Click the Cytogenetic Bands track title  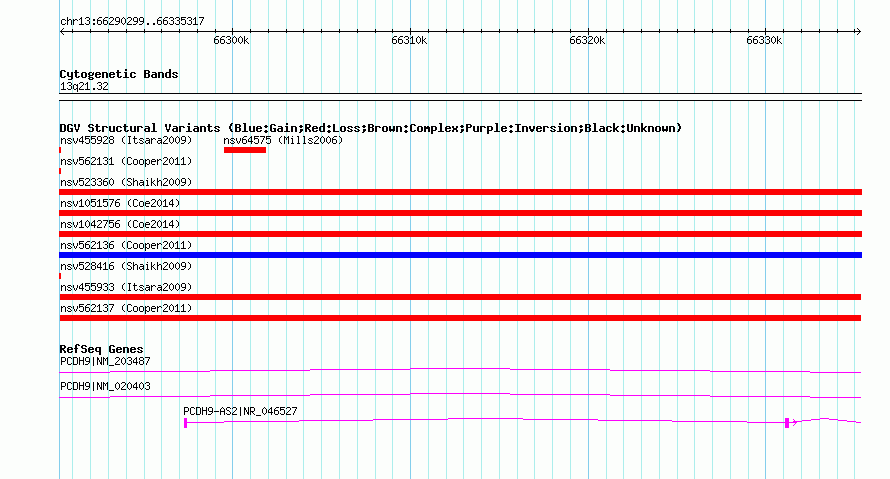[x=119, y=74]
